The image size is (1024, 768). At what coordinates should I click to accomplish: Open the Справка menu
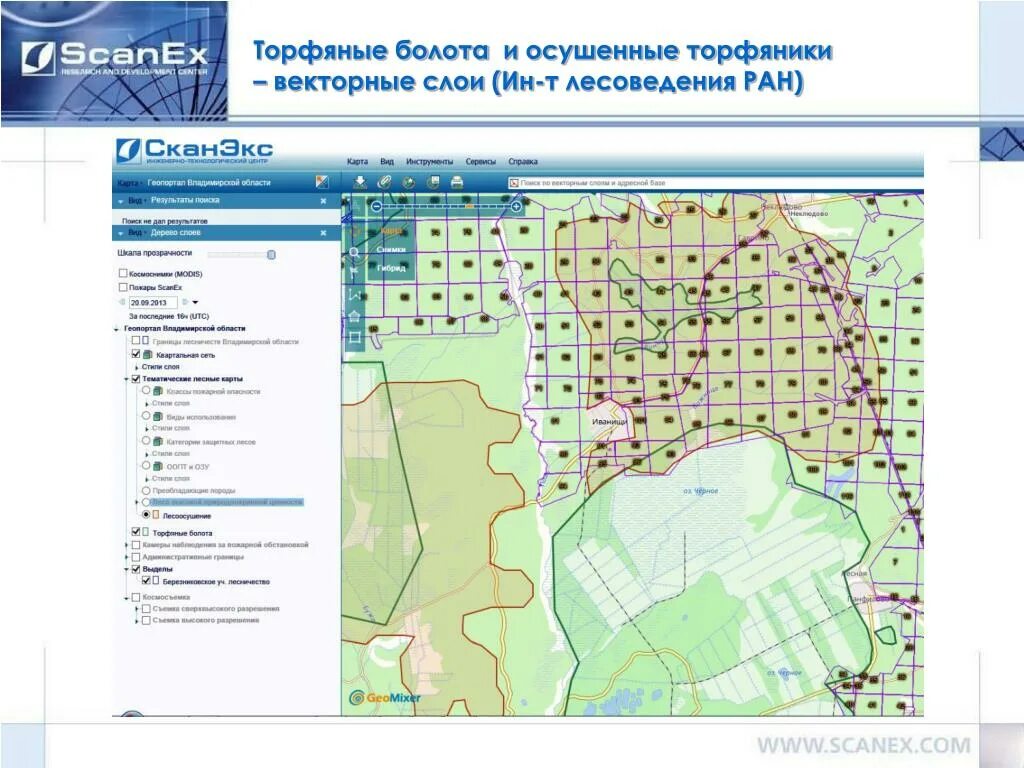pos(523,161)
